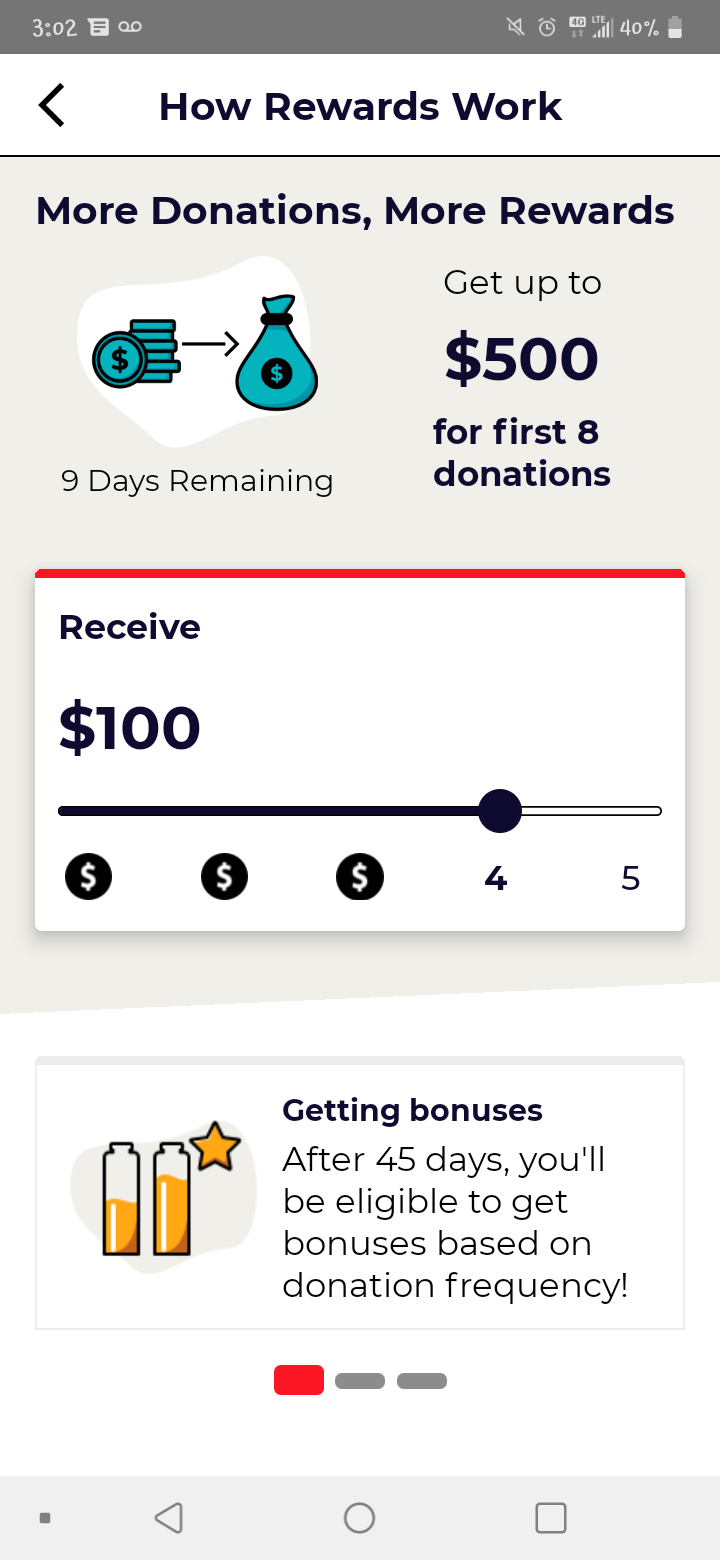
Task: Tap the $100 Receive amount
Action: point(130,727)
